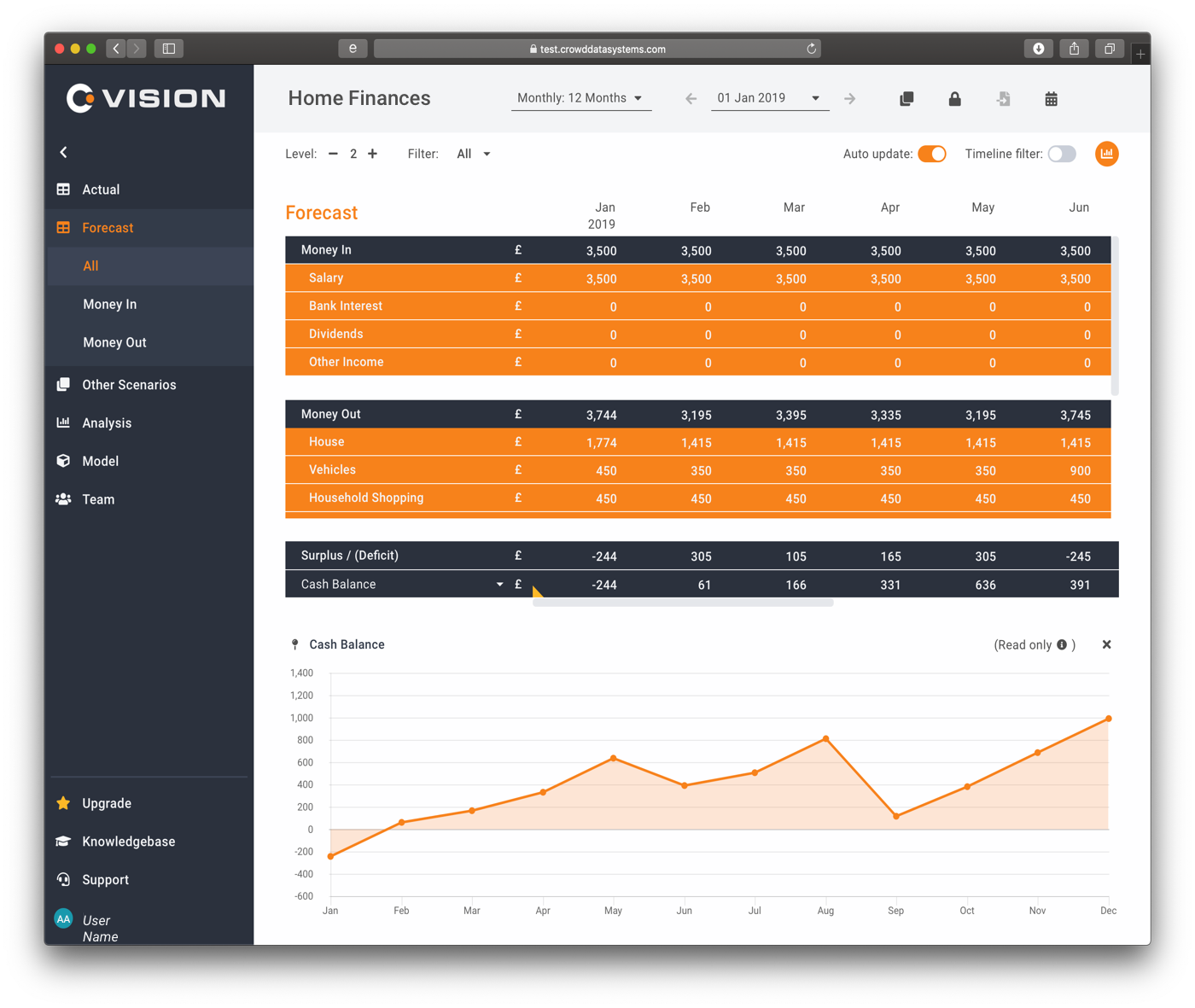
Task: Collapse the sidebar using the chevron arrow
Action: [x=63, y=152]
